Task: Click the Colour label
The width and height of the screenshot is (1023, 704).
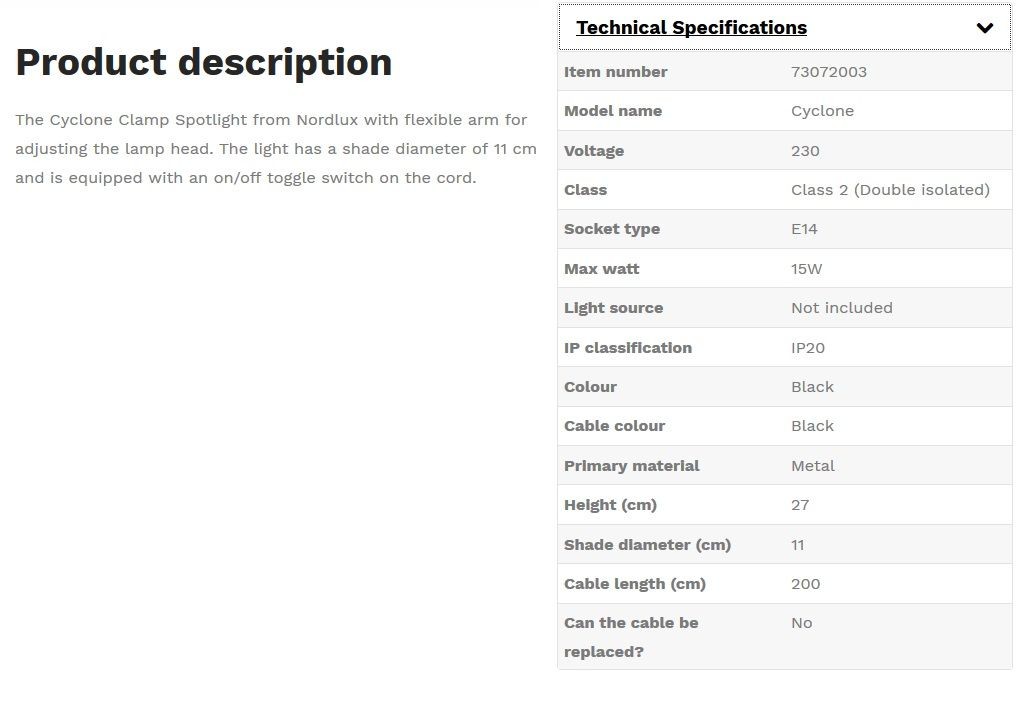Action: coord(590,387)
